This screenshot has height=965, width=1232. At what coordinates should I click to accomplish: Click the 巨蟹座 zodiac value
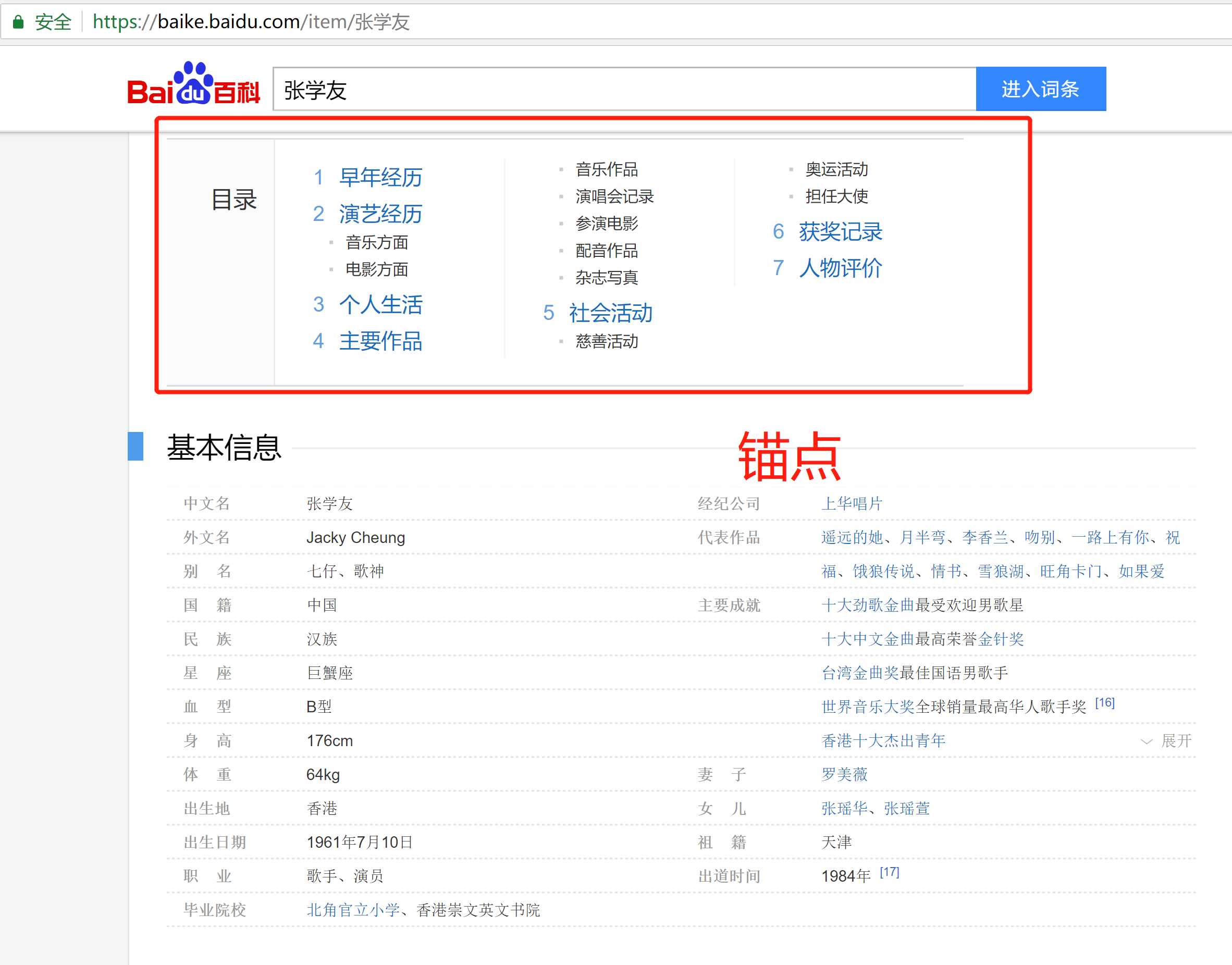tap(329, 673)
